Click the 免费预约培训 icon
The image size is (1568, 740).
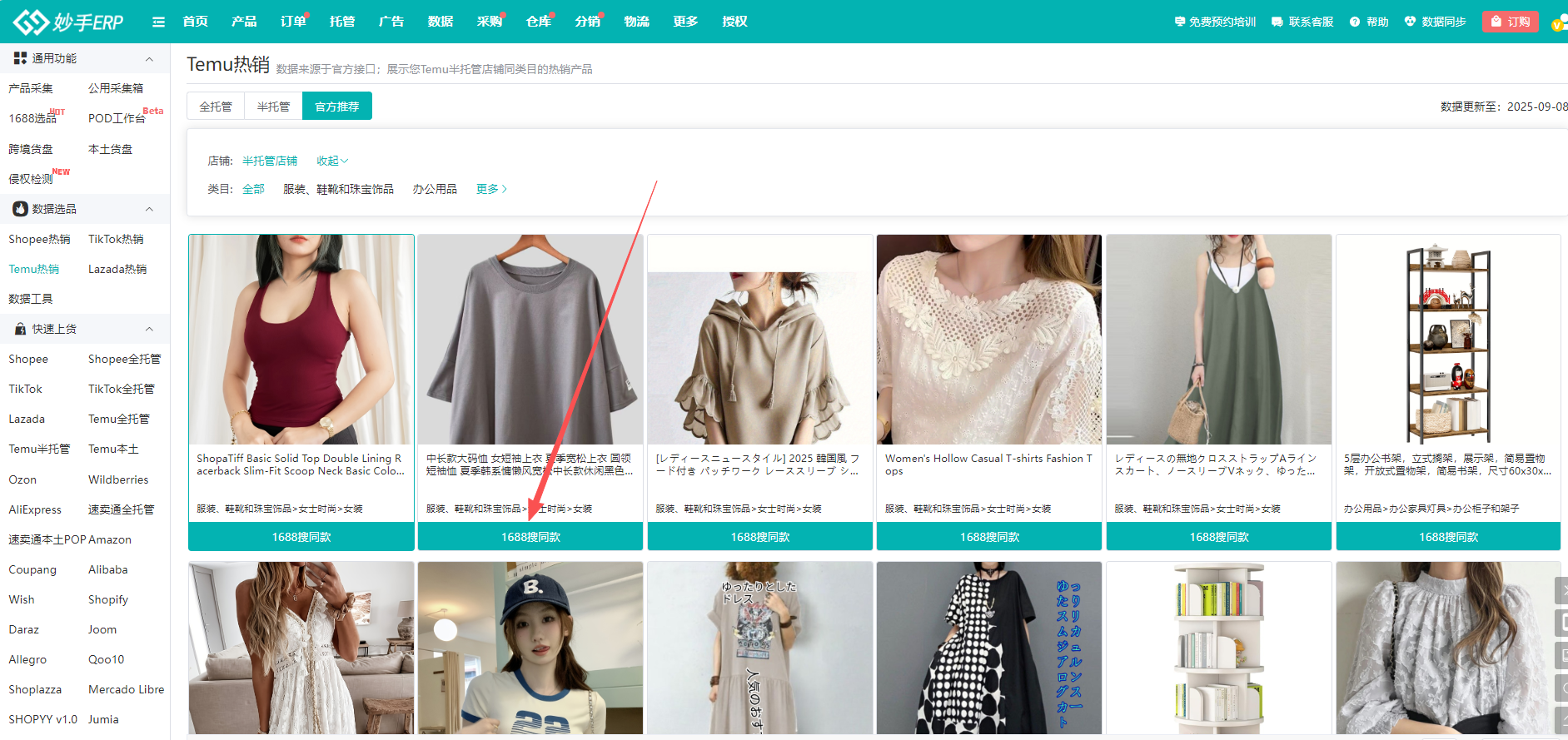(1179, 22)
